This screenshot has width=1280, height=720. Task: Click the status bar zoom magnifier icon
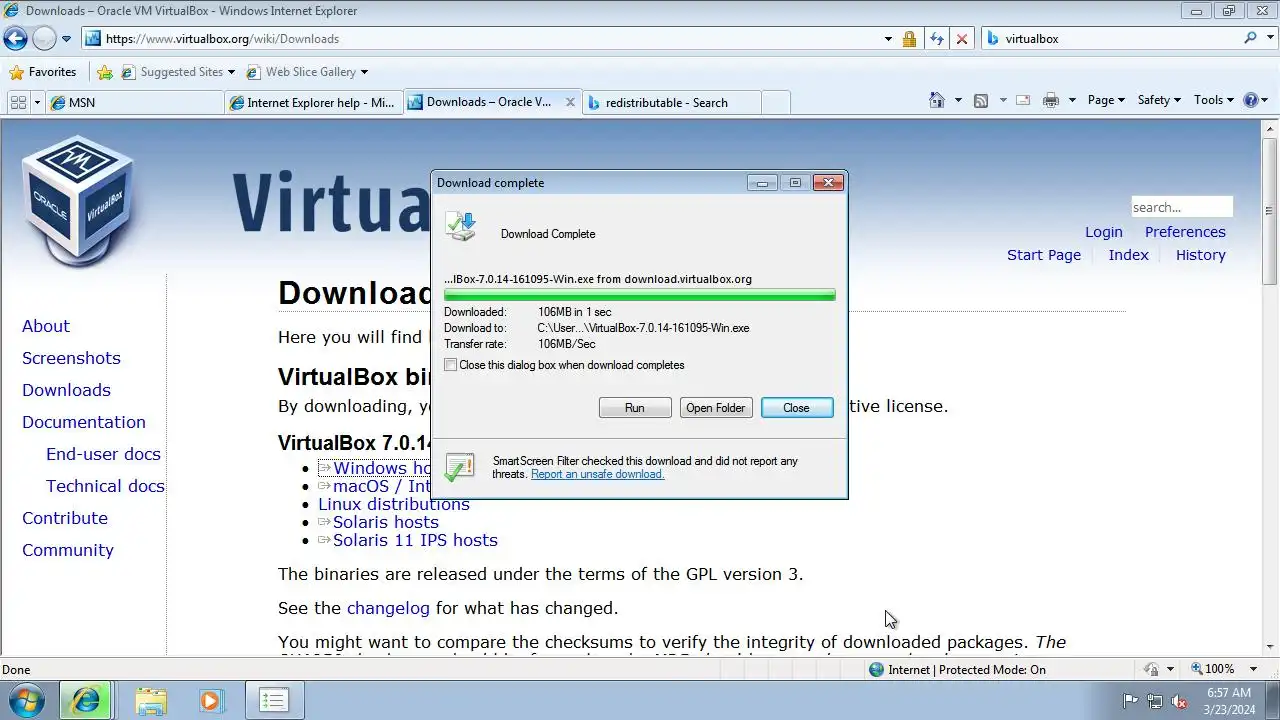click(x=1196, y=669)
